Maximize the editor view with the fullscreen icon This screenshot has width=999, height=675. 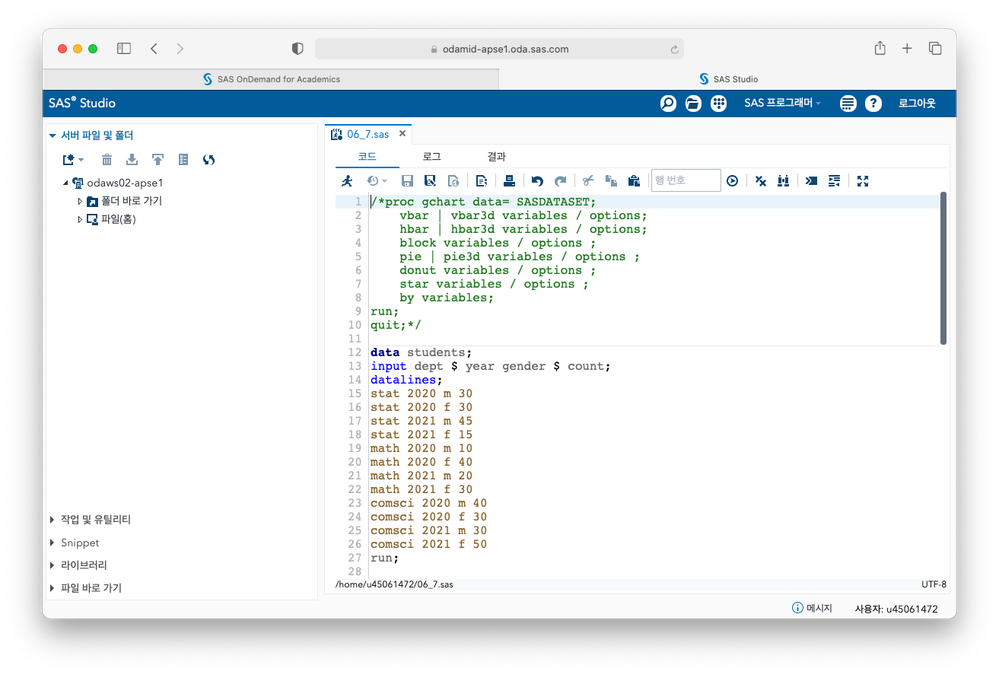coord(863,181)
